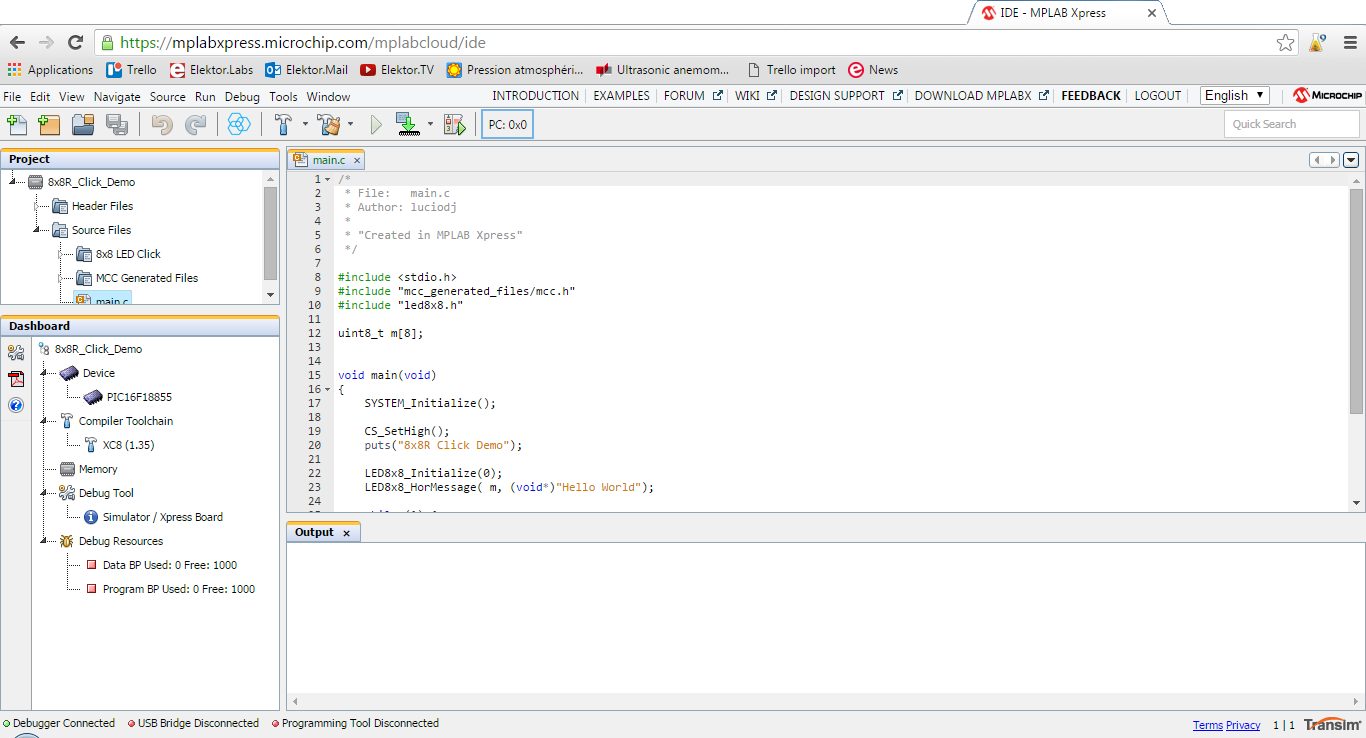Viewport: 1366px width, 738px height.
Task: Open the Tools menu
Action: click(x=283, y=97)
